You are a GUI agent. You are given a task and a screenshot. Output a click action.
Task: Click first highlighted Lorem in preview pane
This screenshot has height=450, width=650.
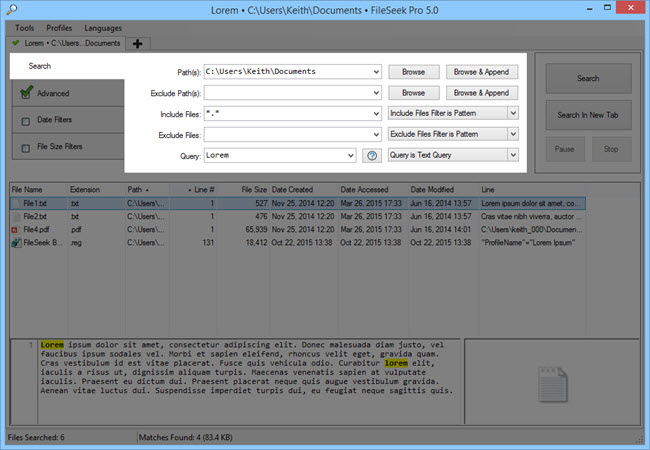(52, 345)
